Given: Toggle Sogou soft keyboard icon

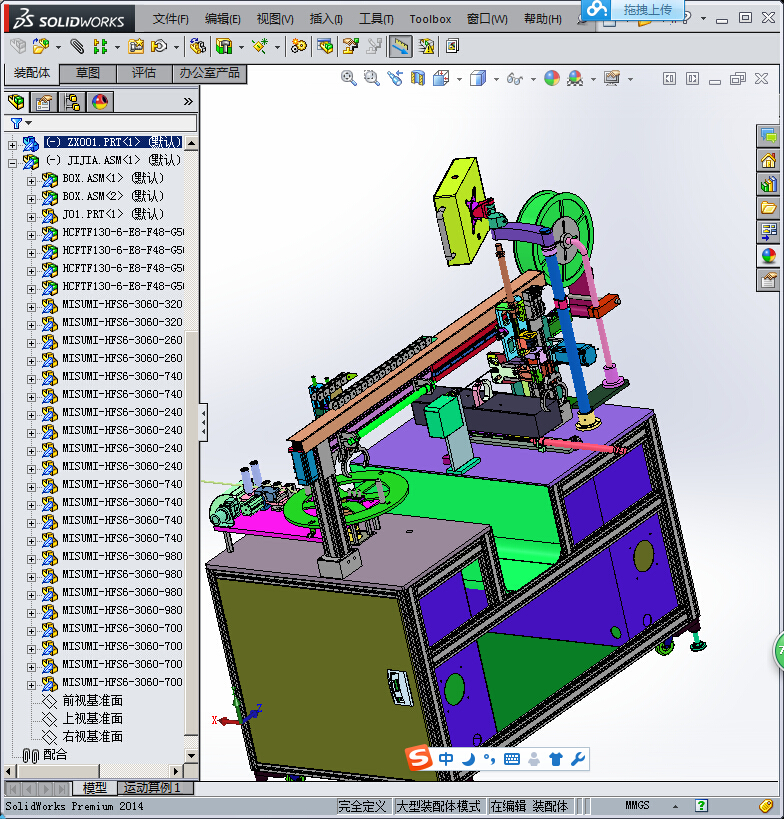Looking at the screenshot, I should pyautogui.click(x=512, y=759).
